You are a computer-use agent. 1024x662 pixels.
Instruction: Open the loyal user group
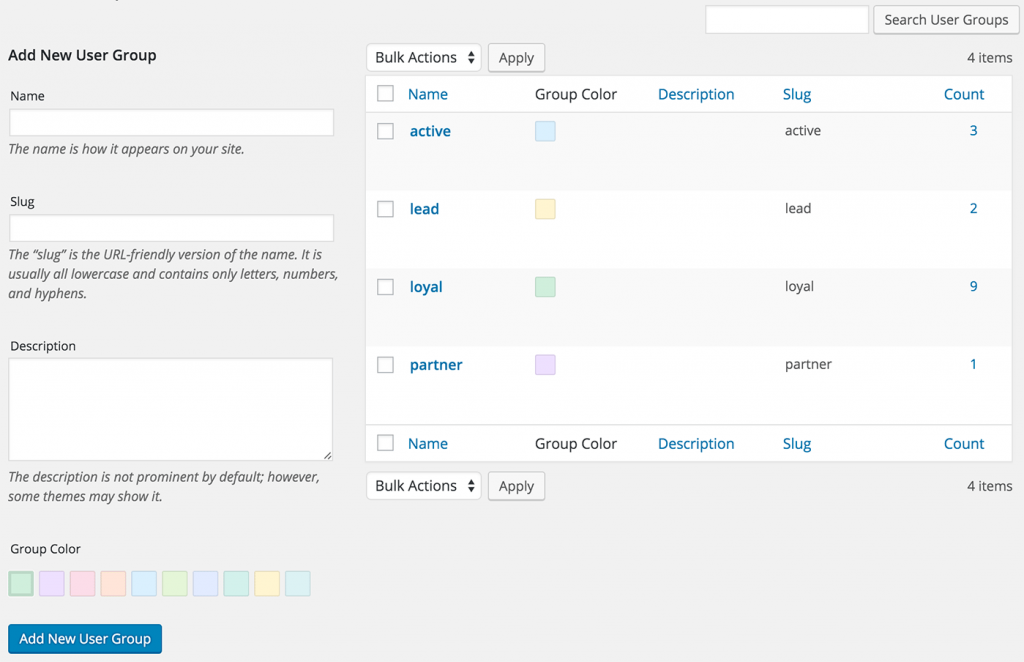coord(426,286)
